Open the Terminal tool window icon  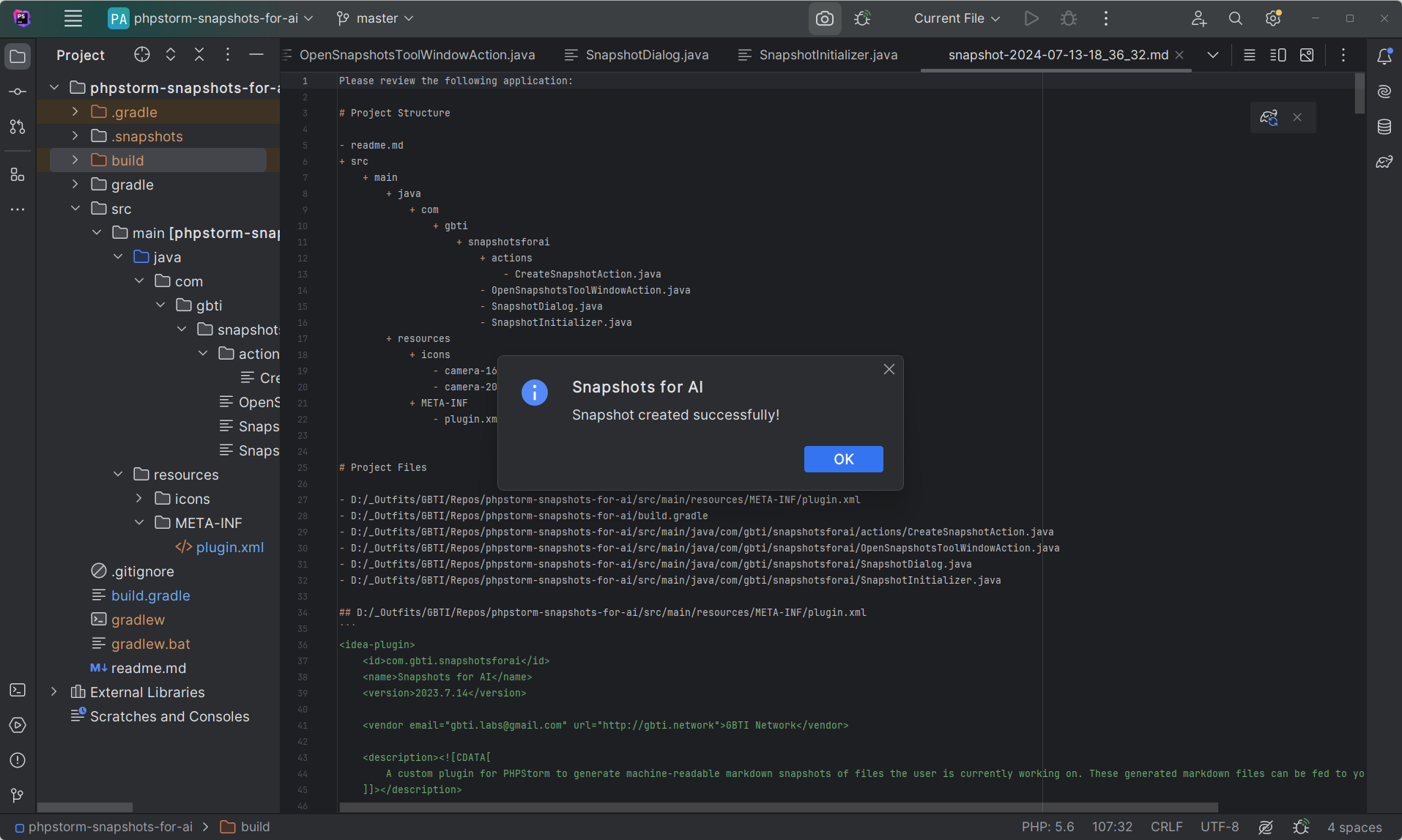tap(18, 690)
